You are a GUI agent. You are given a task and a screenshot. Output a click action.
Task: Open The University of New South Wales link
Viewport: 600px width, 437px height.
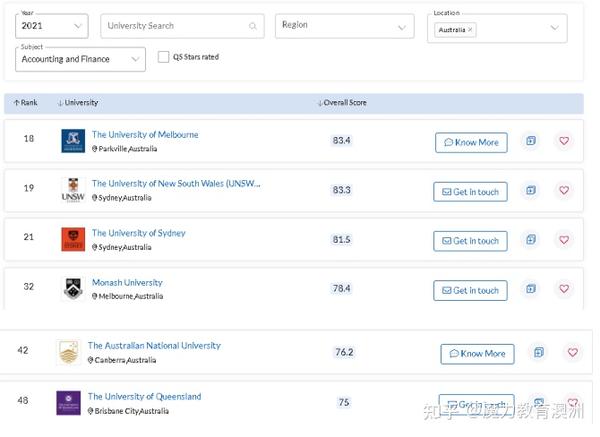176,184
